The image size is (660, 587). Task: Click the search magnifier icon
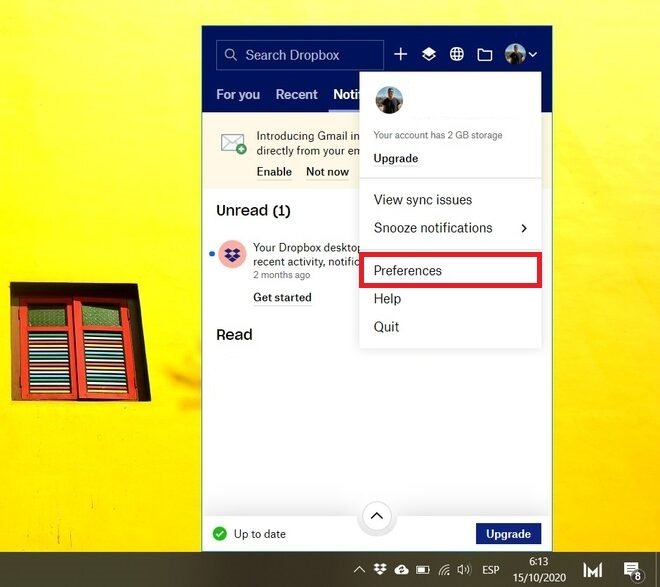(x=230, y=55)
